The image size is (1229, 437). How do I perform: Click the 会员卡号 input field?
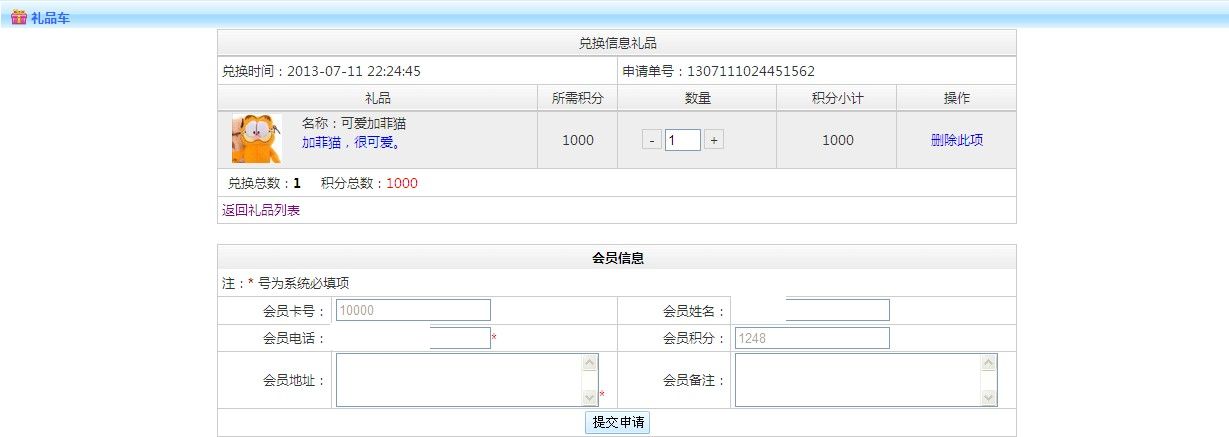coord(413,310)
